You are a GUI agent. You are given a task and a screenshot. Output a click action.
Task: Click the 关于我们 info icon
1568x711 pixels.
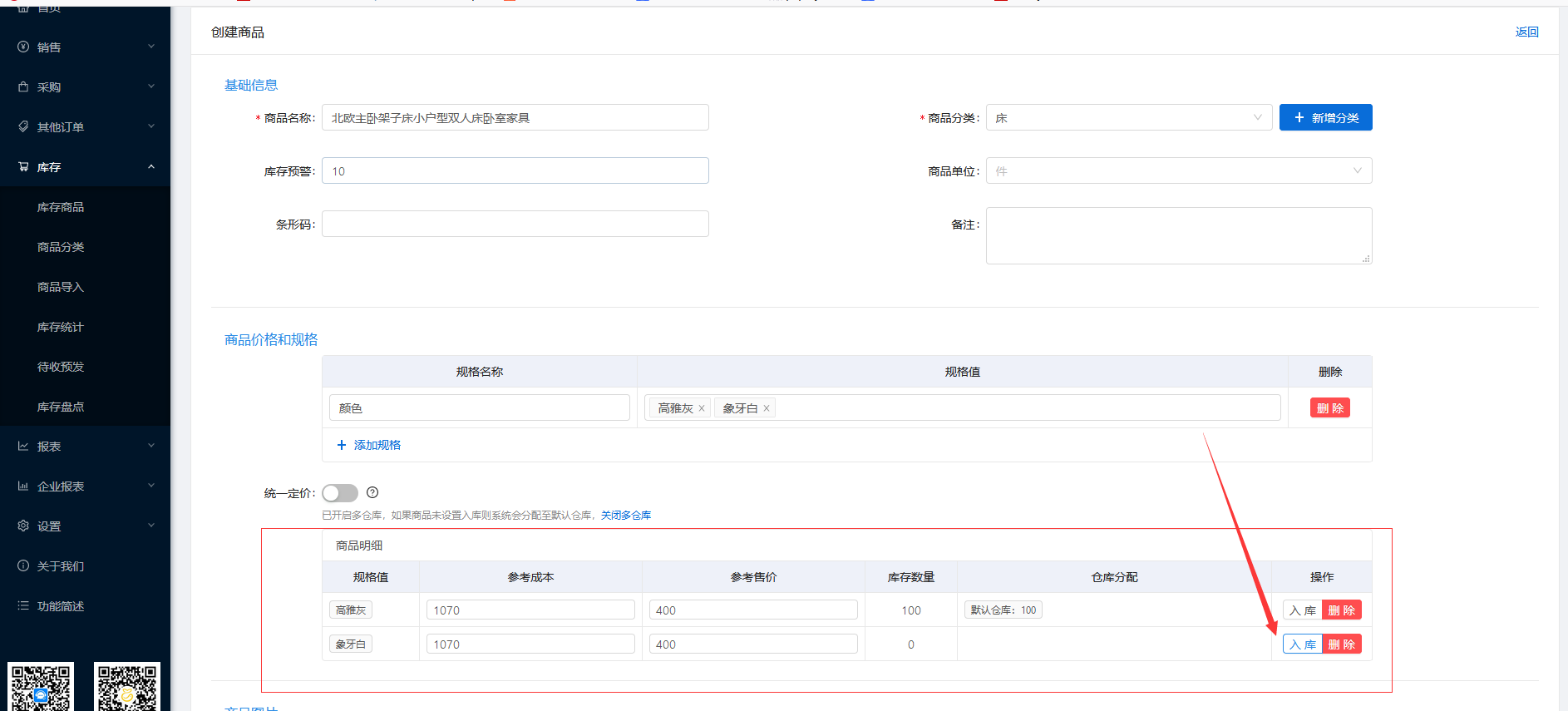(x=23, y=566)
